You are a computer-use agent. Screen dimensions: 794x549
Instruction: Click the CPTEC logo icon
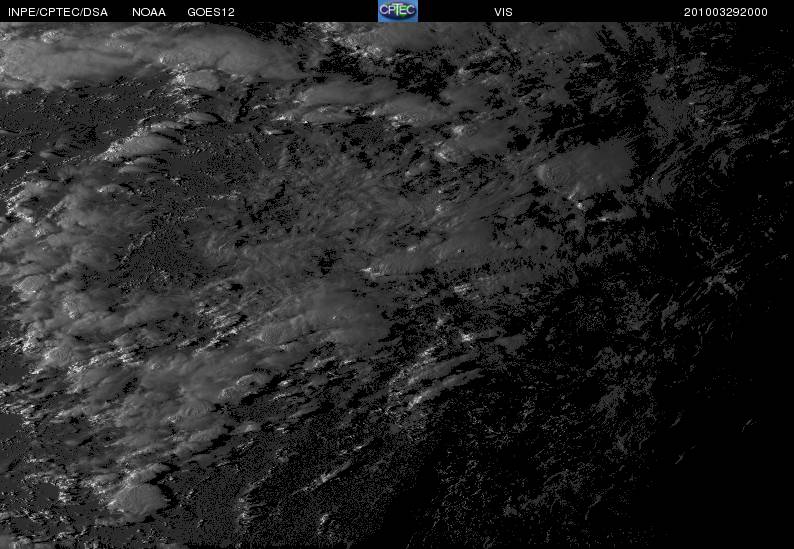click(x=398, y=11)
